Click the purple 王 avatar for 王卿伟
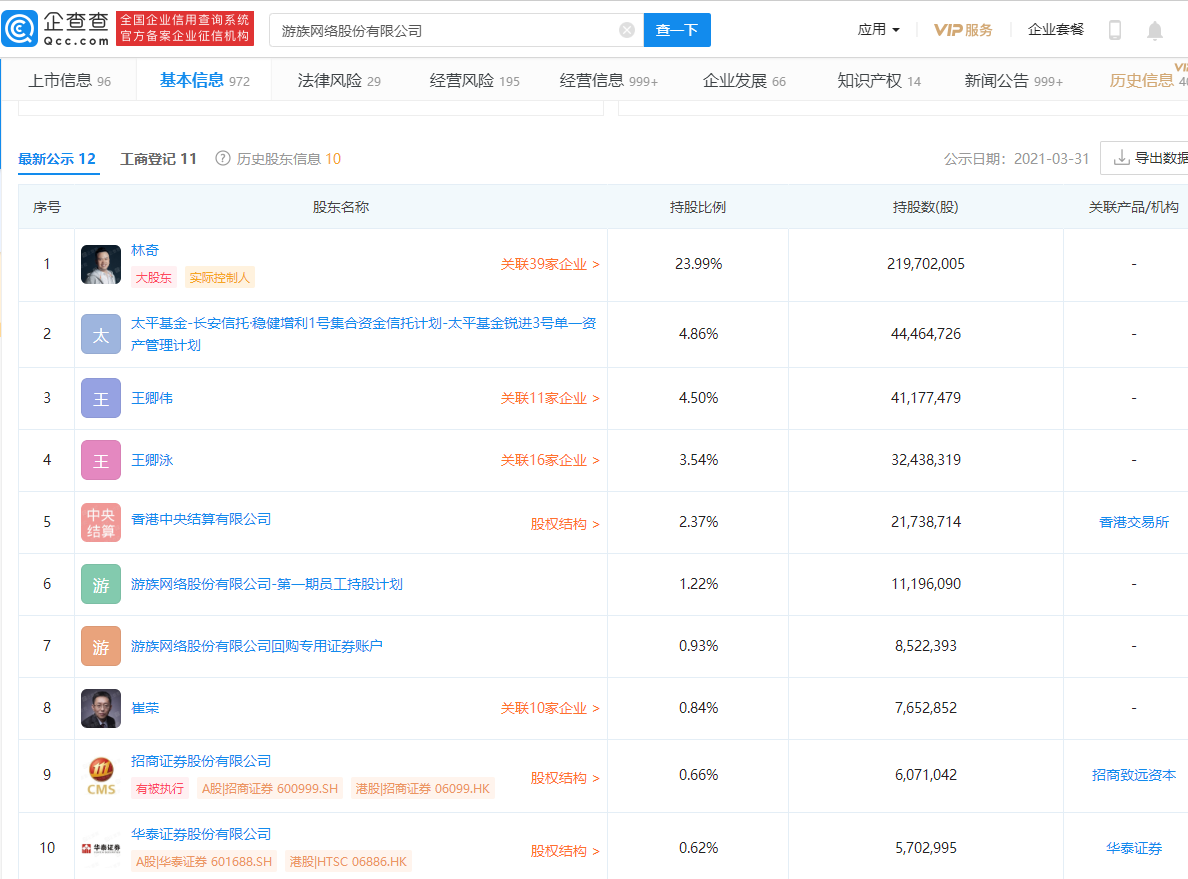1188x879 pixels. tap(101, 398)
